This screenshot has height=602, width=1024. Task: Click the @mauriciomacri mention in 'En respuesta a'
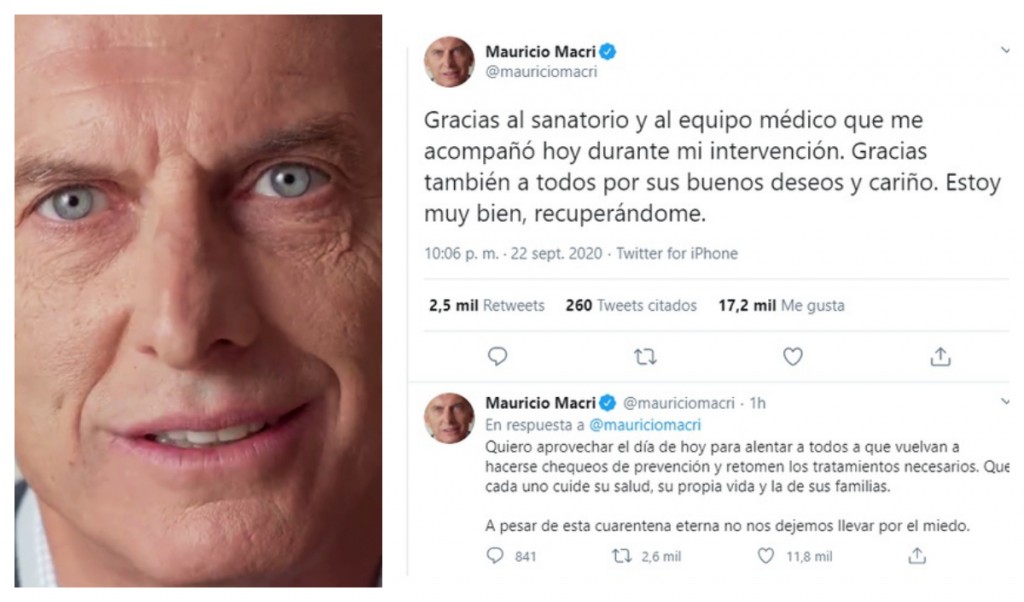[x=645, y=425]
